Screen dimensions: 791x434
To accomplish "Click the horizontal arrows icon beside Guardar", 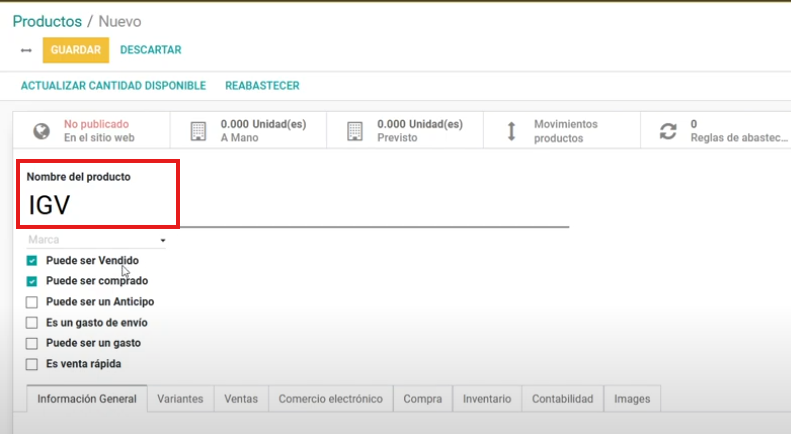I will click(x=26, y=50).
